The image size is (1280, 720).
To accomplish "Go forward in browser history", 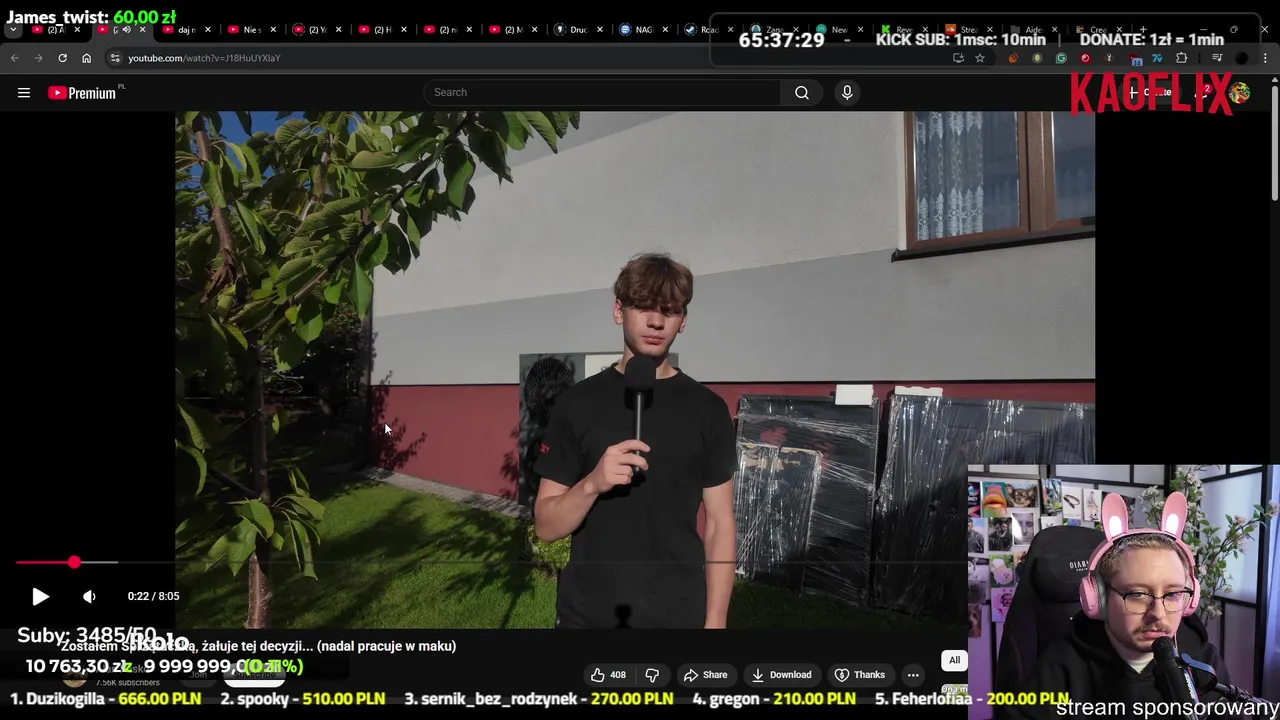I will [38, 58].
